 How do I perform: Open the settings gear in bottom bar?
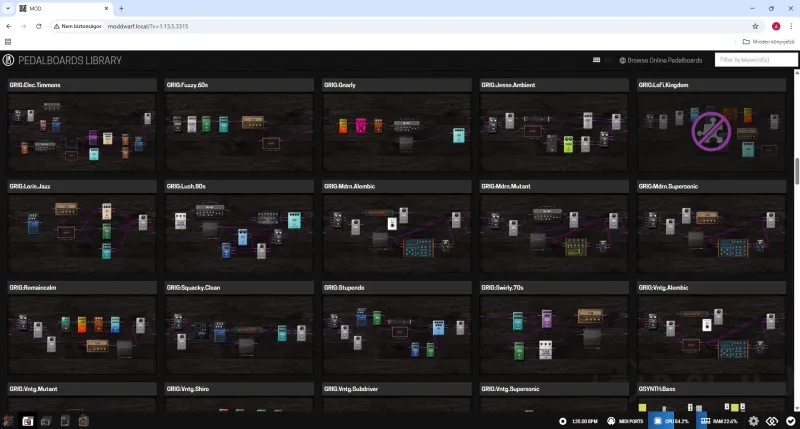[x=754, y=421]
